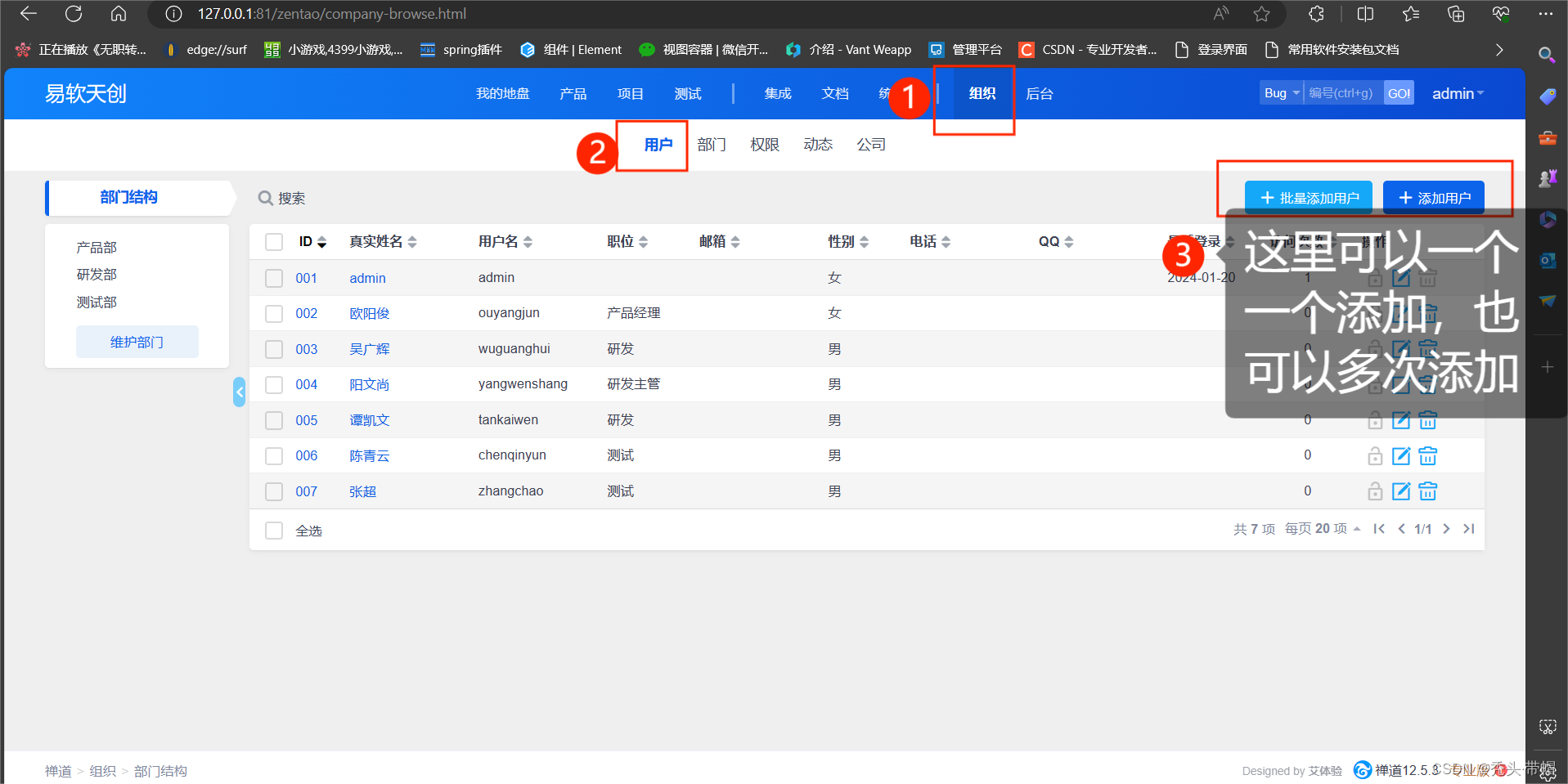Image resolution: width=1568 pixels, height=784 pixels.
Task: Check the box for user 001 admin
Action: [274, 278]
